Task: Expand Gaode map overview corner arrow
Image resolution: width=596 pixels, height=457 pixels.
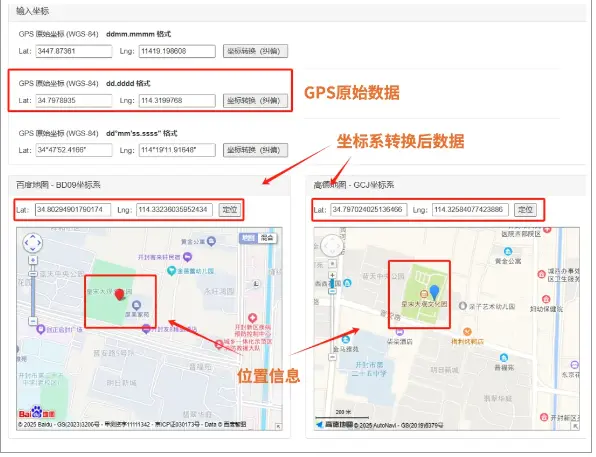Action: coord(575,426)
